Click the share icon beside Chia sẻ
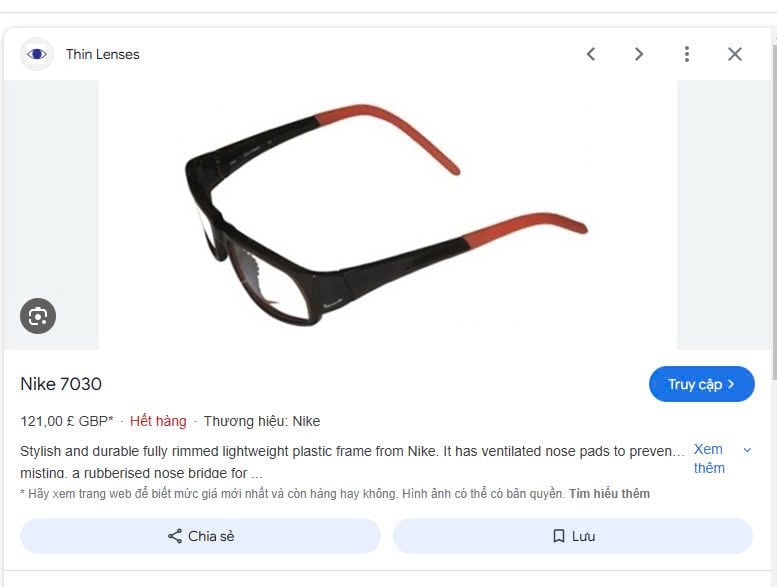777x587 pixels. [x=175, y=536]
